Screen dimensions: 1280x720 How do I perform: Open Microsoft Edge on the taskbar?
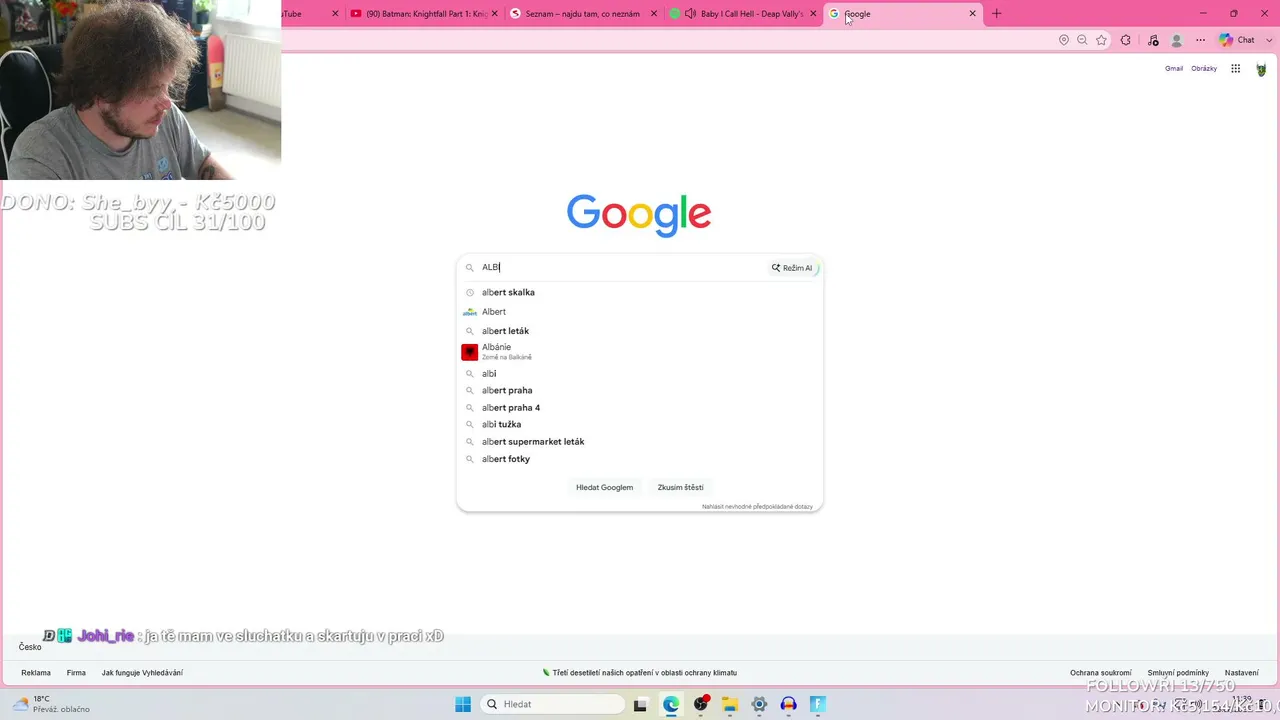pyautogui.click(x=670, y=704)
